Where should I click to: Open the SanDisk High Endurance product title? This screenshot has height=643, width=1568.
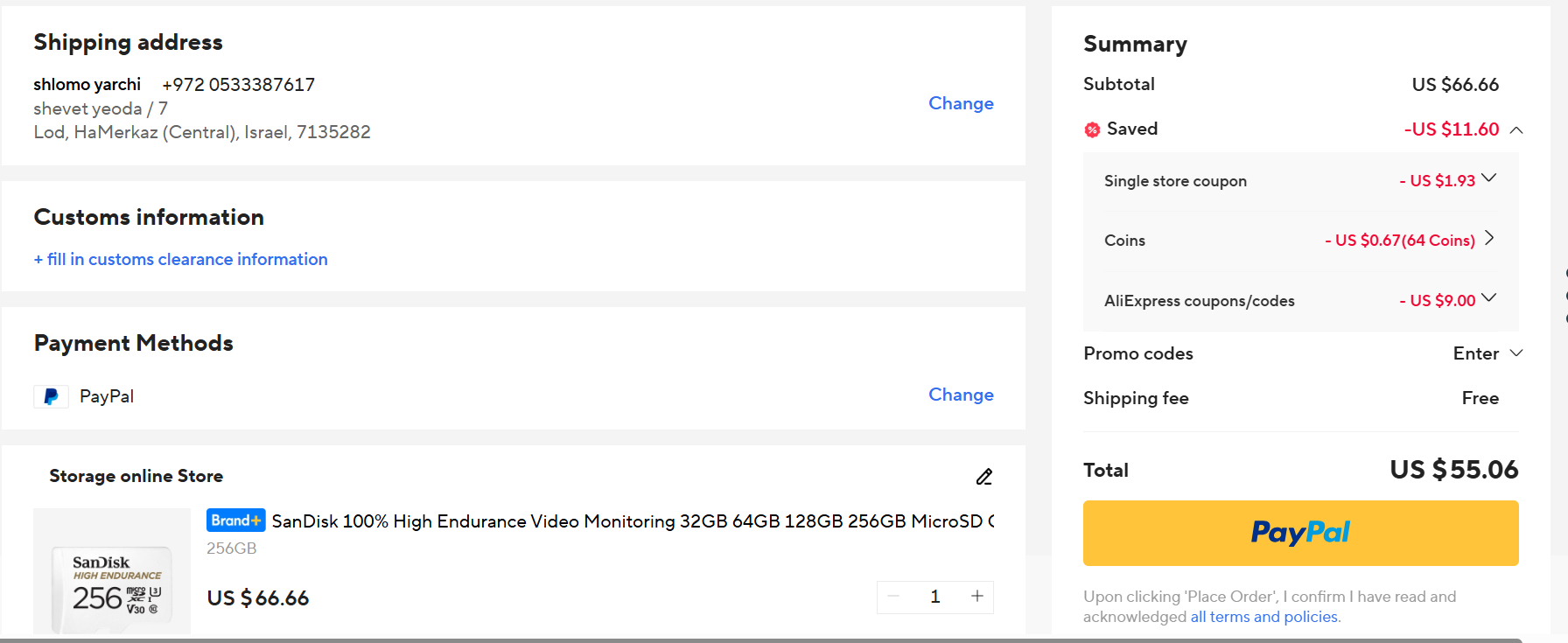coord(633,521)
